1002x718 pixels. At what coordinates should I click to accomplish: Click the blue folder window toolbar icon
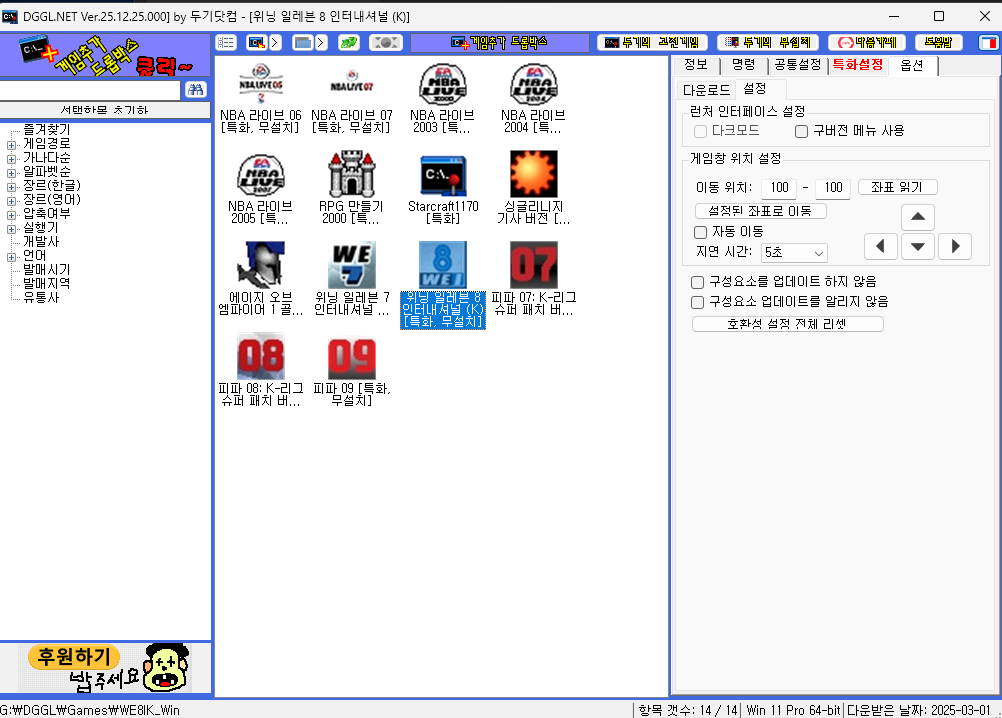click(x=302, y=43)
